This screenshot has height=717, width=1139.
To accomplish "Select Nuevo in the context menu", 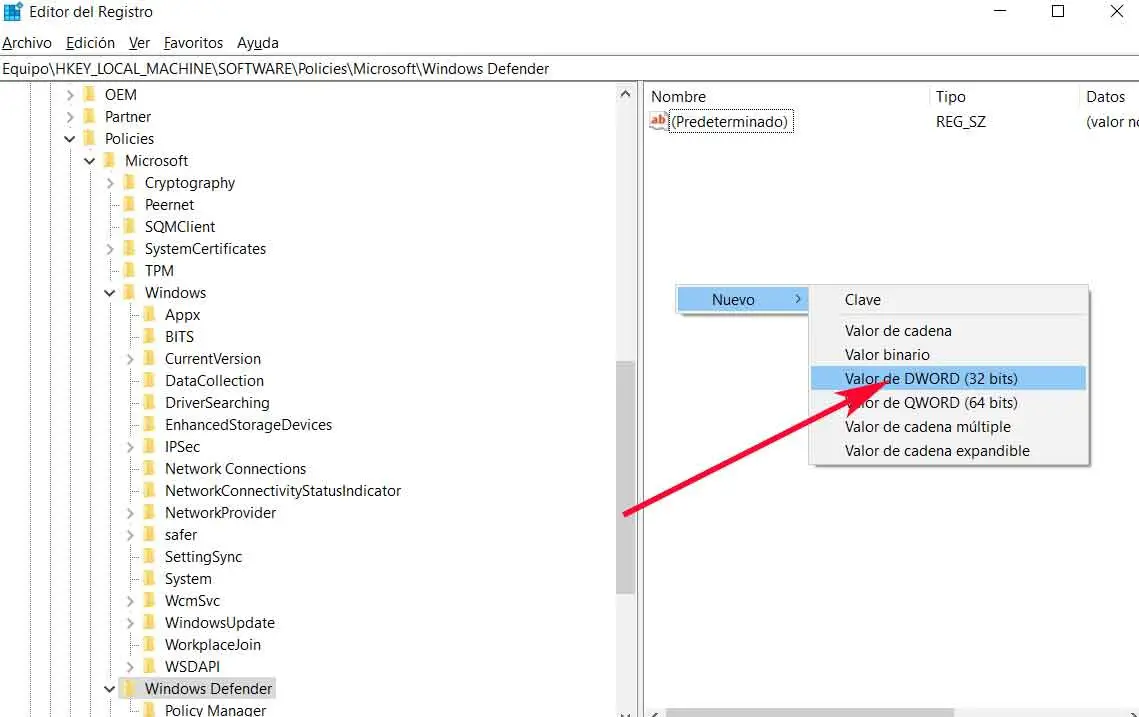I will coord(742,299).
